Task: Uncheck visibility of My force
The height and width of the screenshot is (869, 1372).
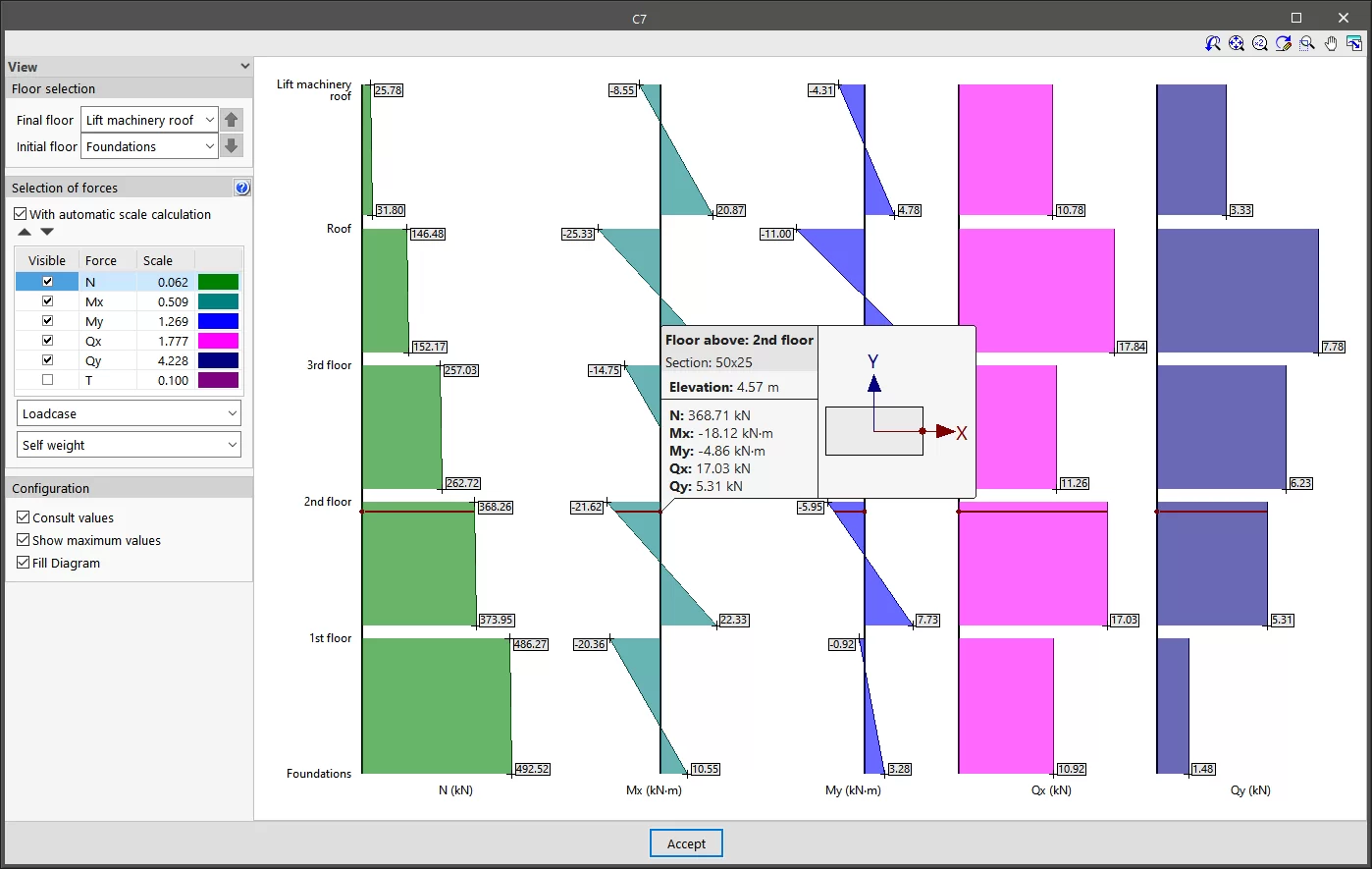Action: coord(47,321)
